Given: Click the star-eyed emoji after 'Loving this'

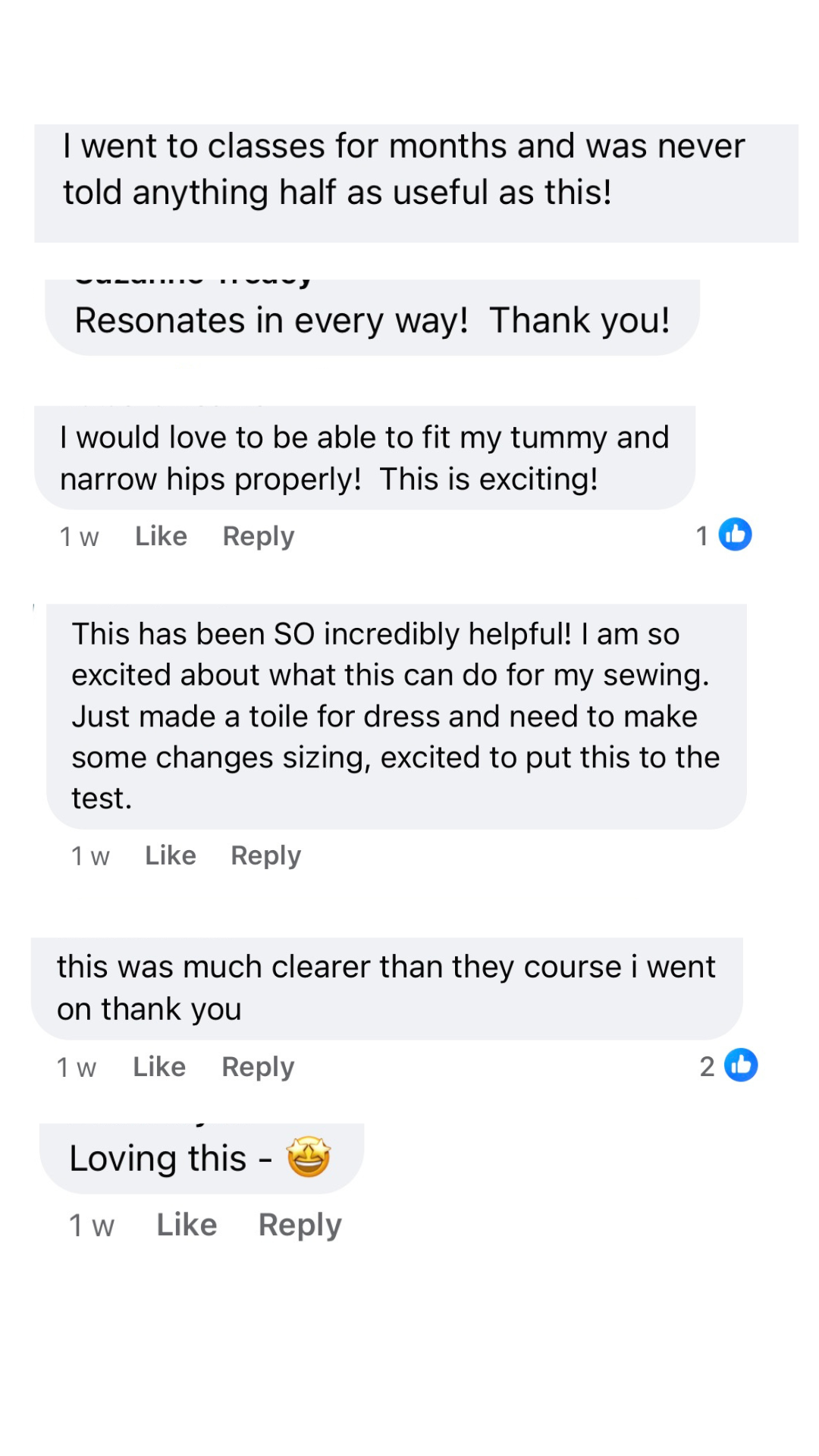Looking at the screenshot, I should tap(309, 1157).
